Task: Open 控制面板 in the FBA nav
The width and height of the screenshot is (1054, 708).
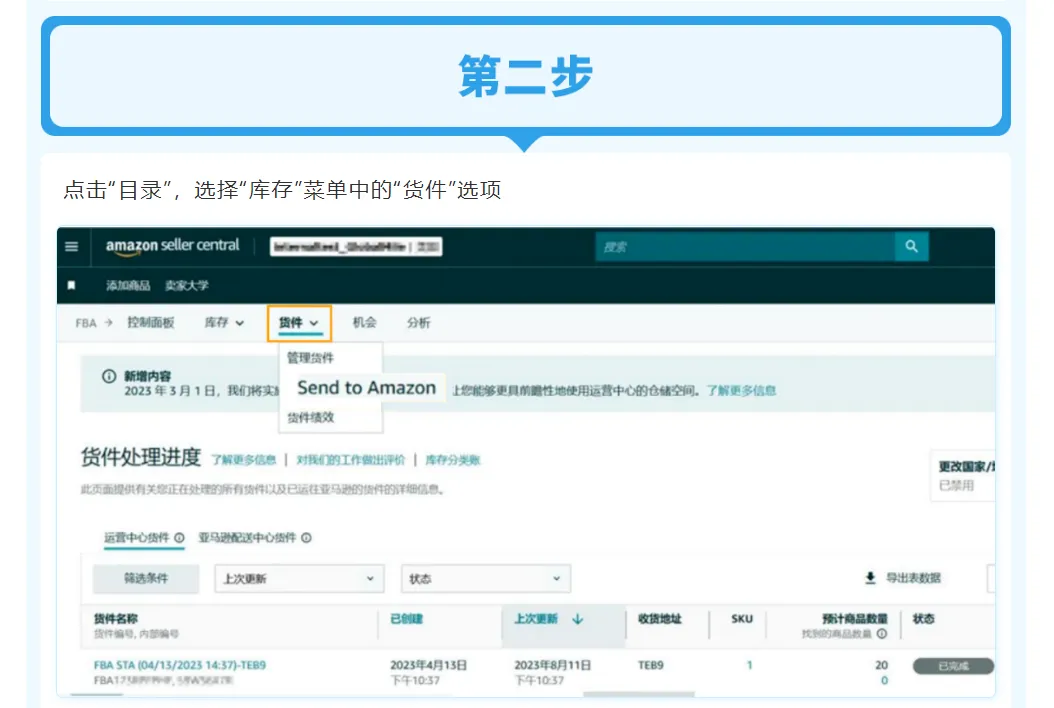Action: coord(151,323)
